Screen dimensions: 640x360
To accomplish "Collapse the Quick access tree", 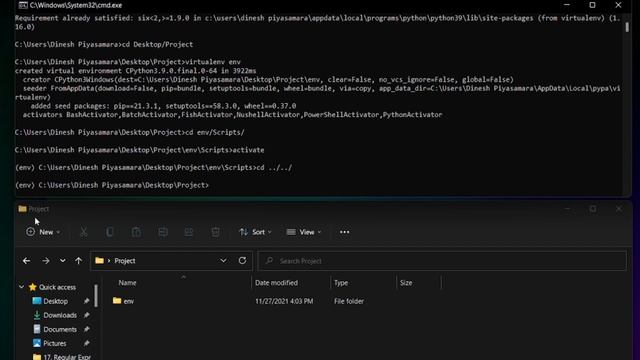I will click(x=21, y=287).
